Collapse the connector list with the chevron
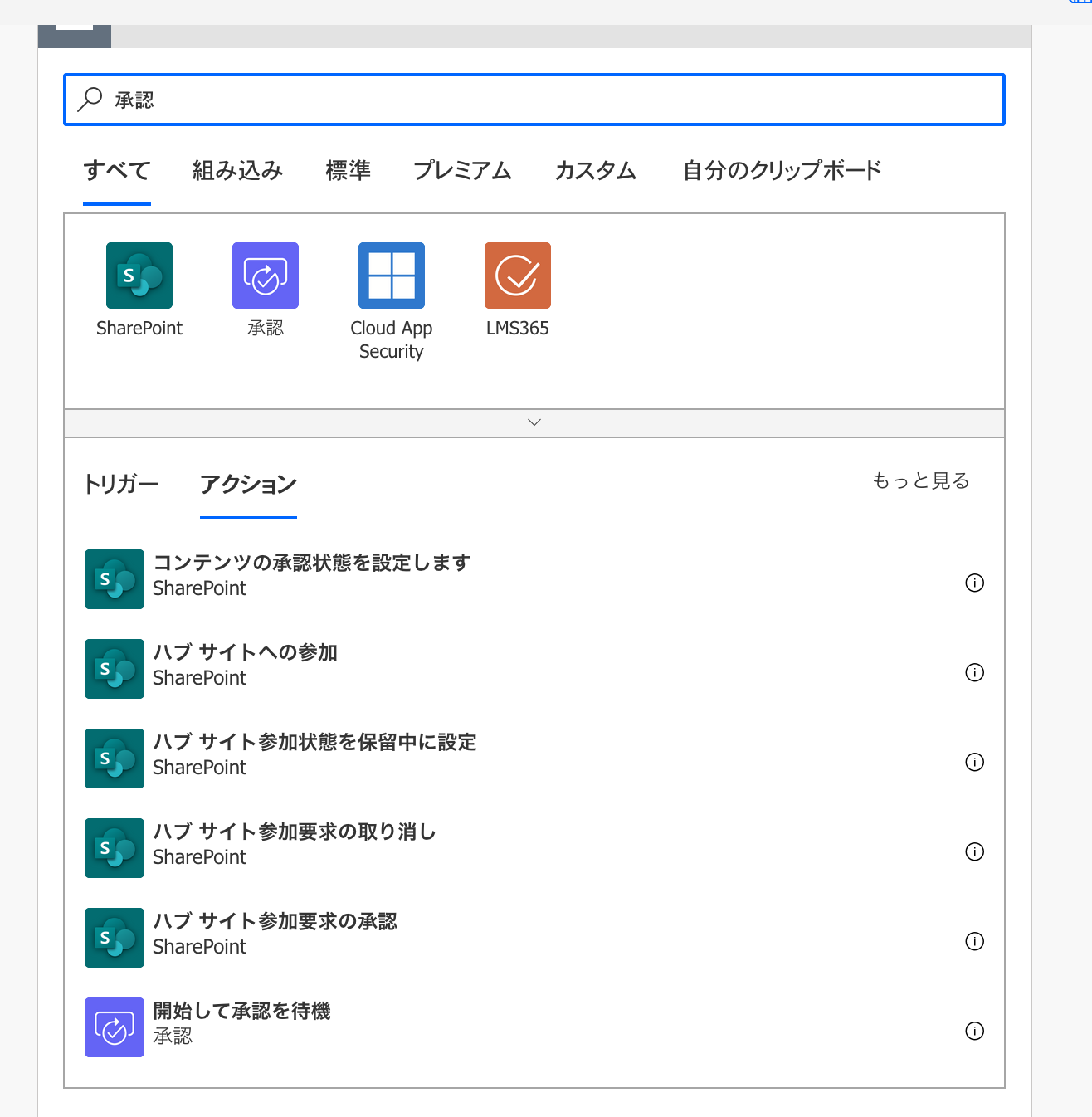1092x1117 pixels. click(x=534, y=422)
